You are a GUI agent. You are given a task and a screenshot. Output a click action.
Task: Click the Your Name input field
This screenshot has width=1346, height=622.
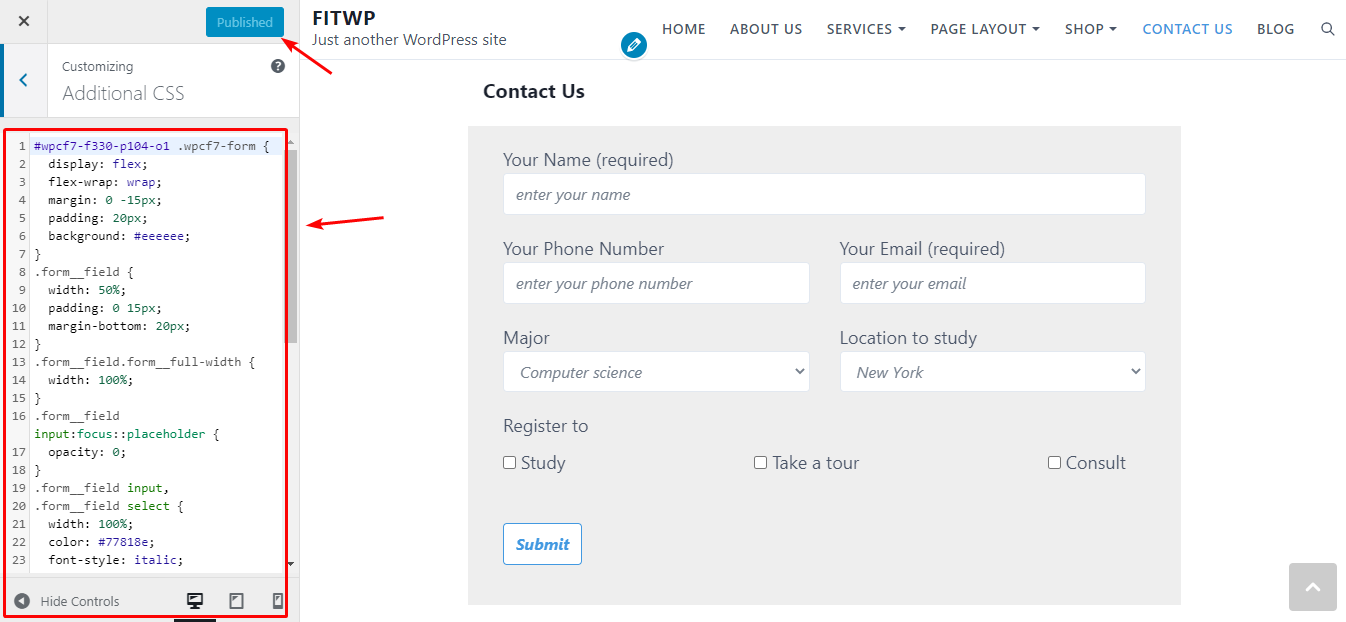click(x=824, y=194)
